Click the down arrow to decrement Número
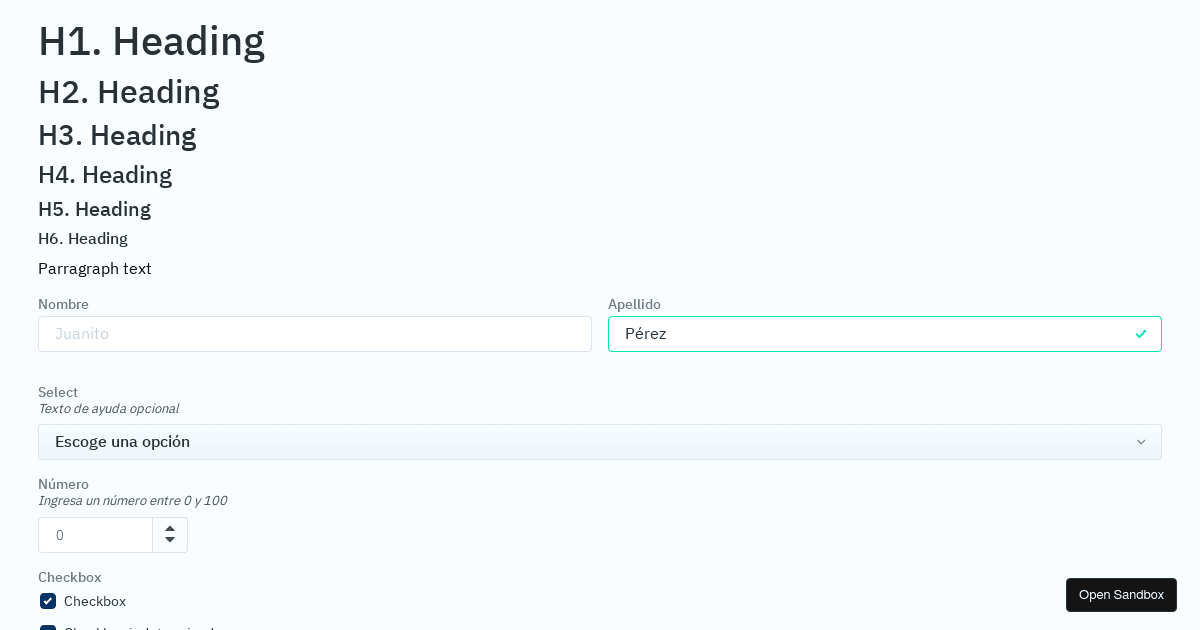 (x=170, y=541)
